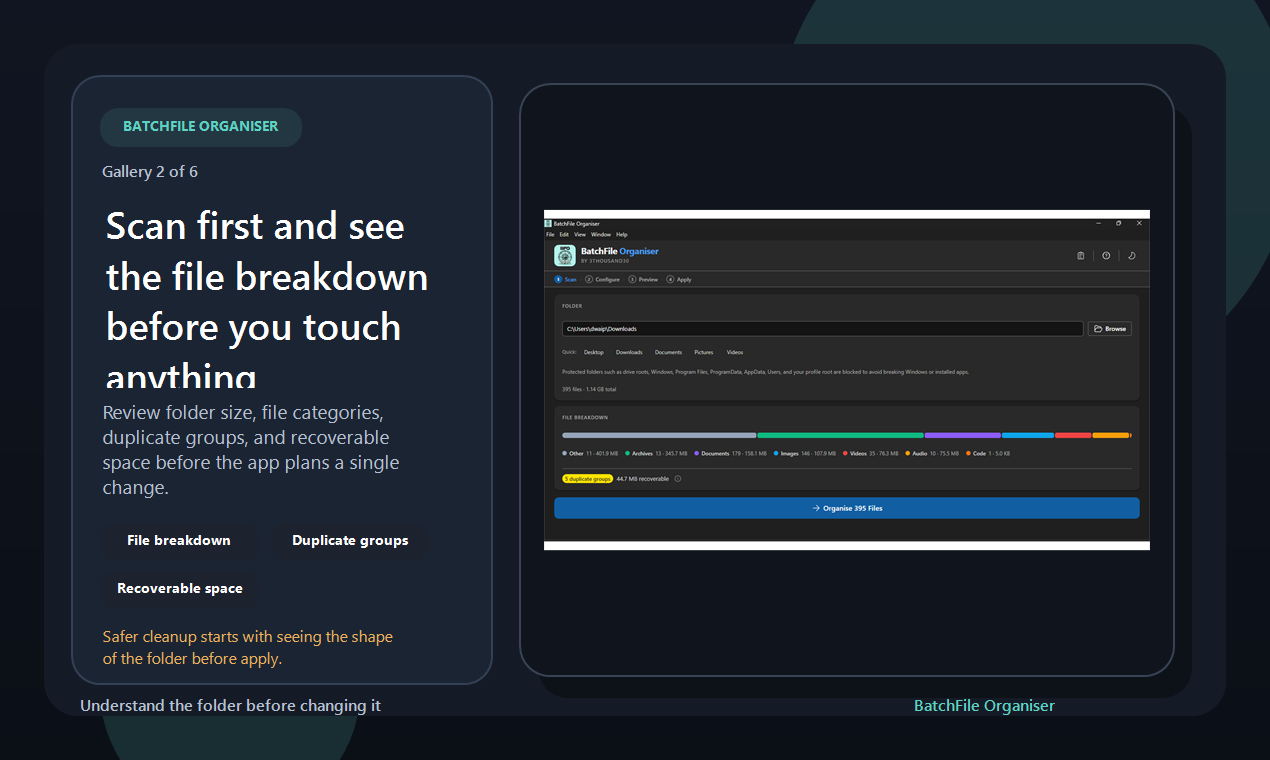Click the folder path input field

[820, 328]
